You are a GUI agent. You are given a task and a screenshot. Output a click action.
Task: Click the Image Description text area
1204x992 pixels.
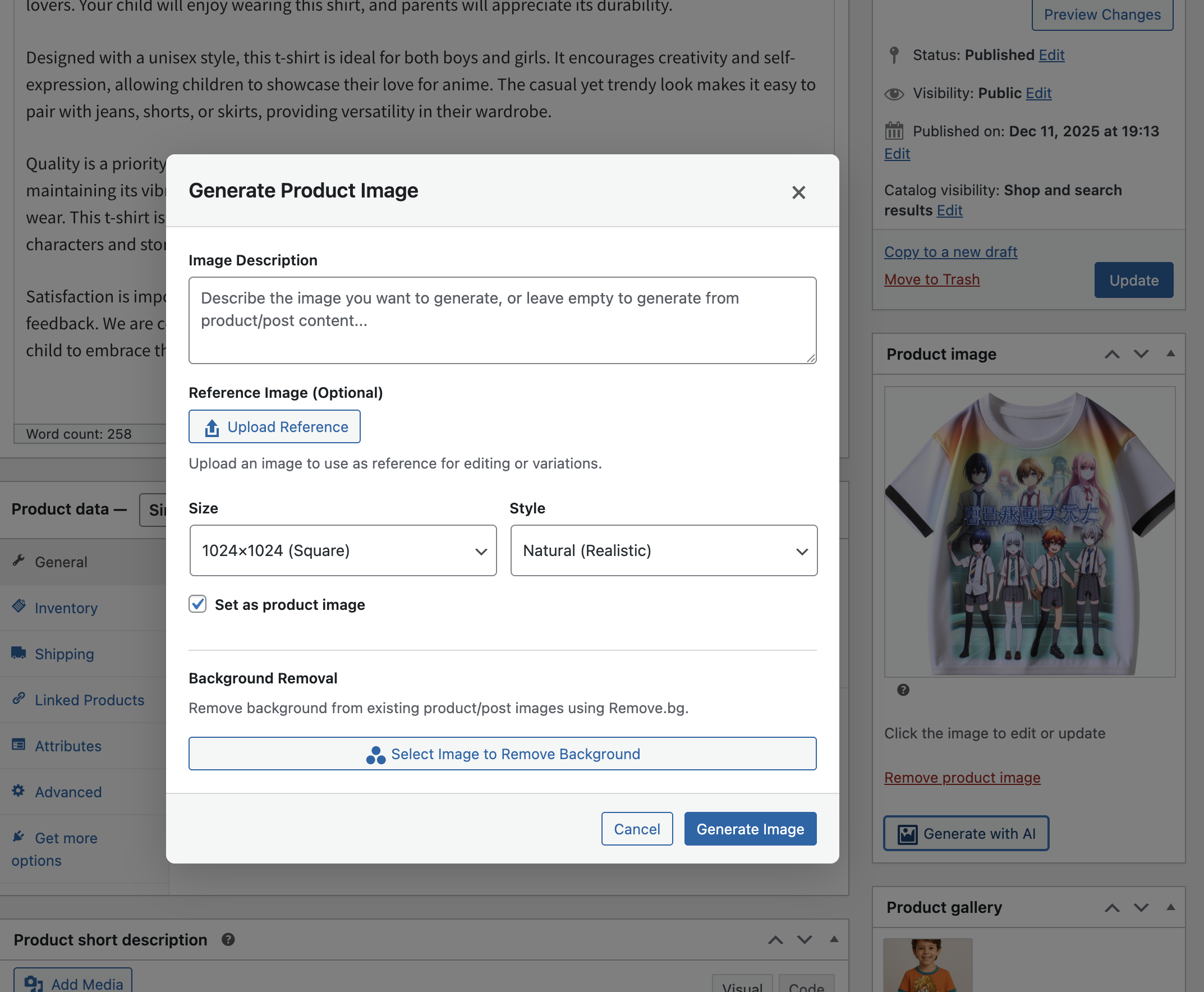[x=502, y=320]
